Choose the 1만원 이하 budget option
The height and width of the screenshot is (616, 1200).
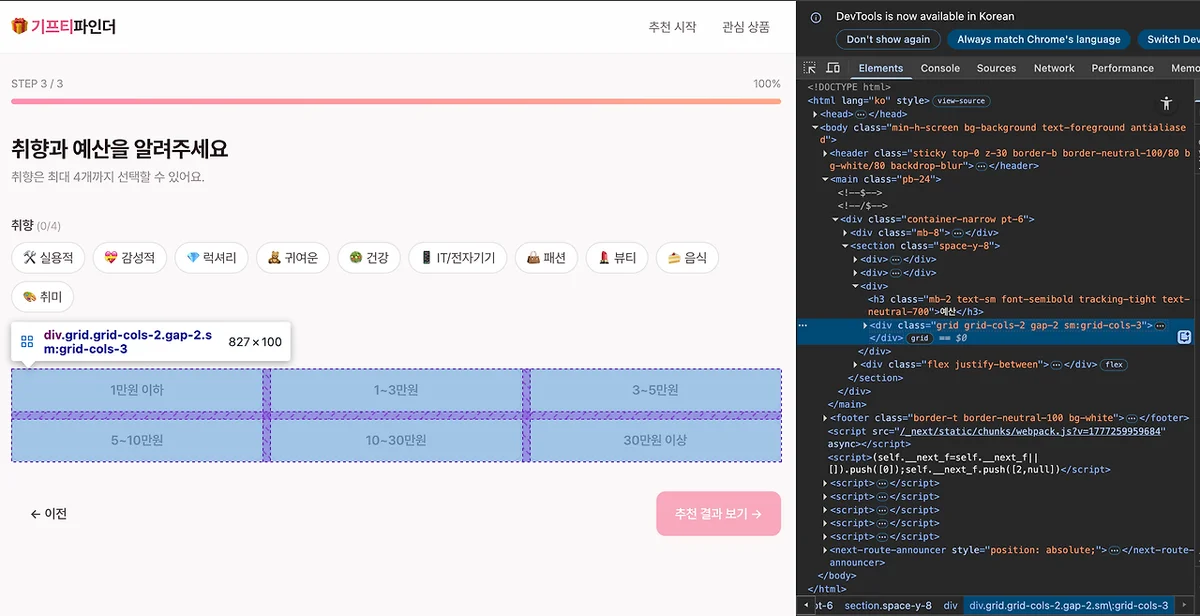(137, 391)
